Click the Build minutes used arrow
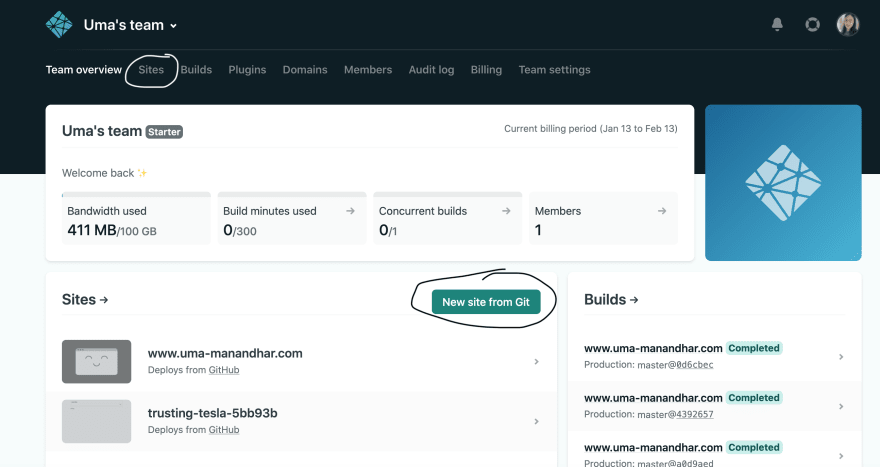Viewport: 880px width, 467px height. 350,211
